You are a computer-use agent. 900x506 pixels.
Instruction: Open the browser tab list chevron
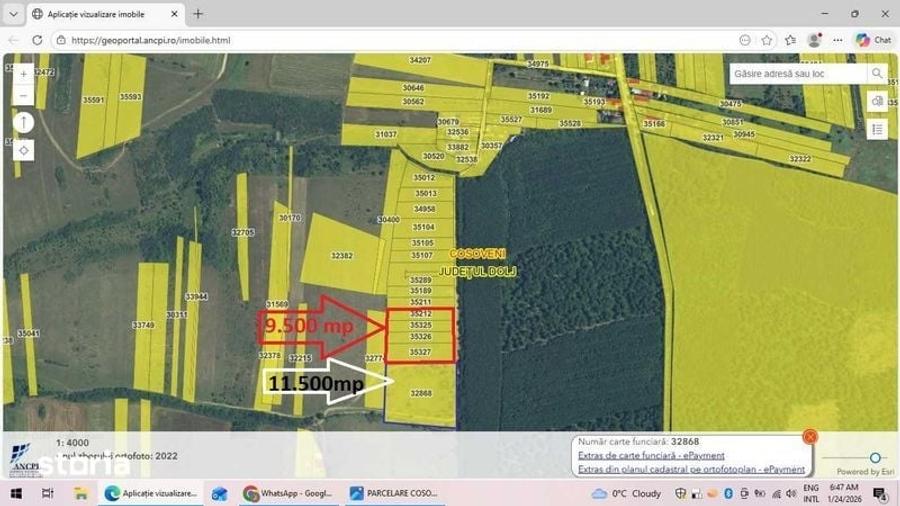13,14
